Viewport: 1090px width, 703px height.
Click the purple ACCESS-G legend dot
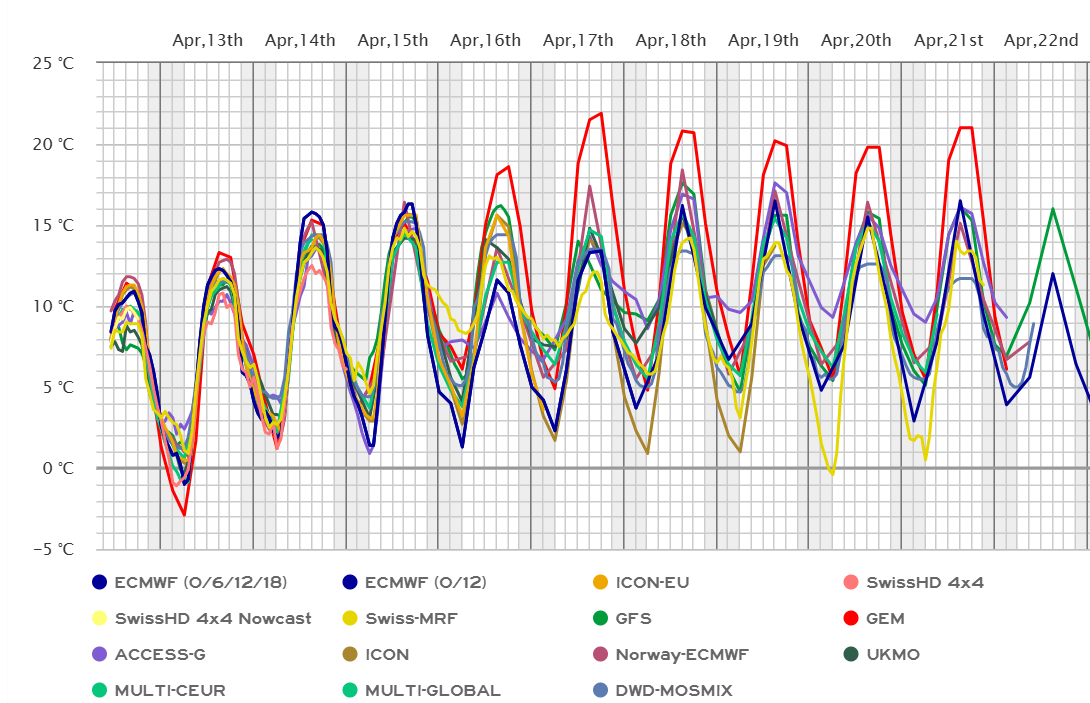[99, 654]
